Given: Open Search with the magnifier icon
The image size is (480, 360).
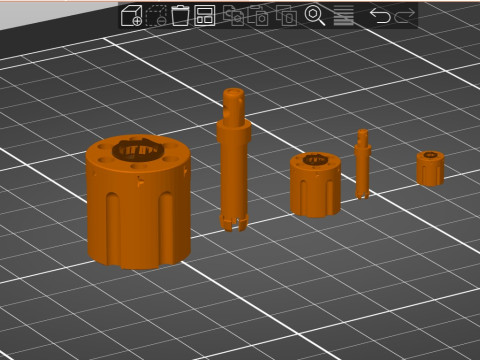Looking at the screenshot, I should click(315, 15).
